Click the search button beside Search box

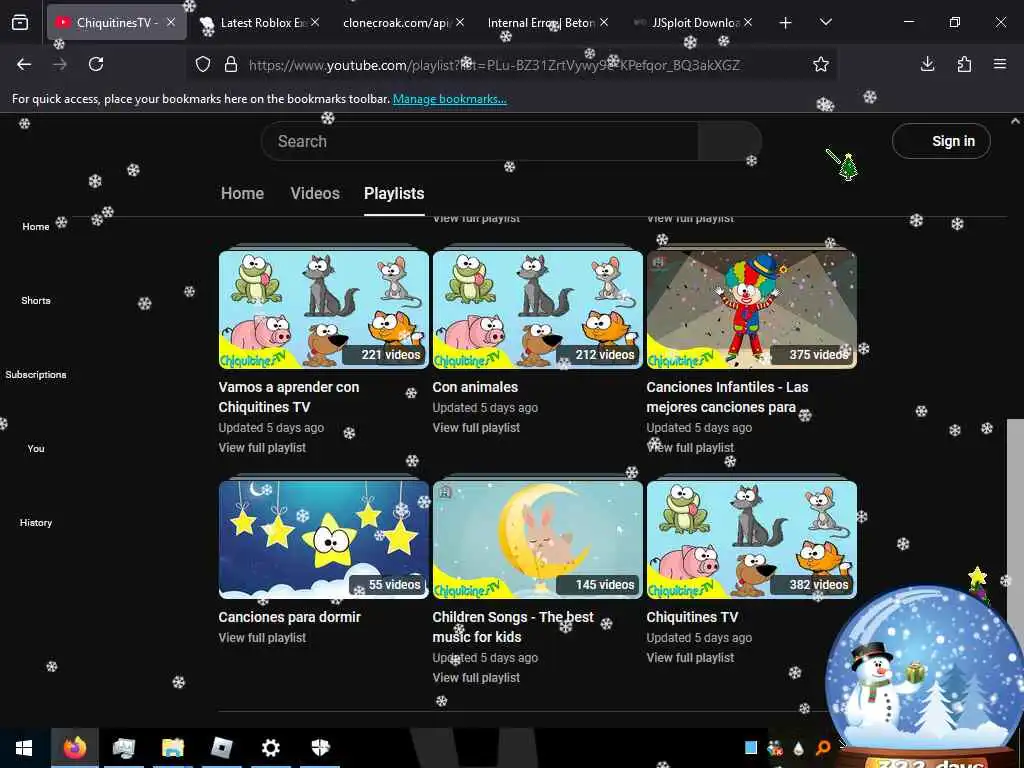(x=729, y=141)
